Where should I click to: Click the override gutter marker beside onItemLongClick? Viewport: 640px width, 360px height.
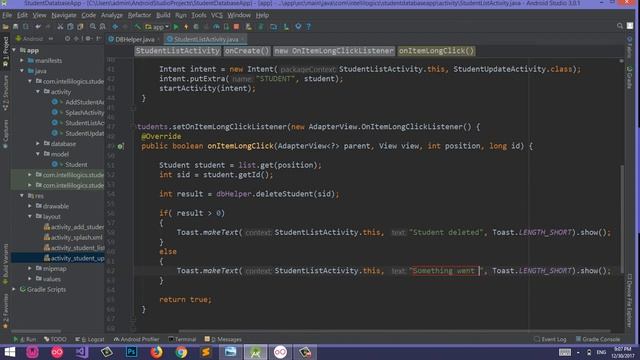[x=120, y=146]
